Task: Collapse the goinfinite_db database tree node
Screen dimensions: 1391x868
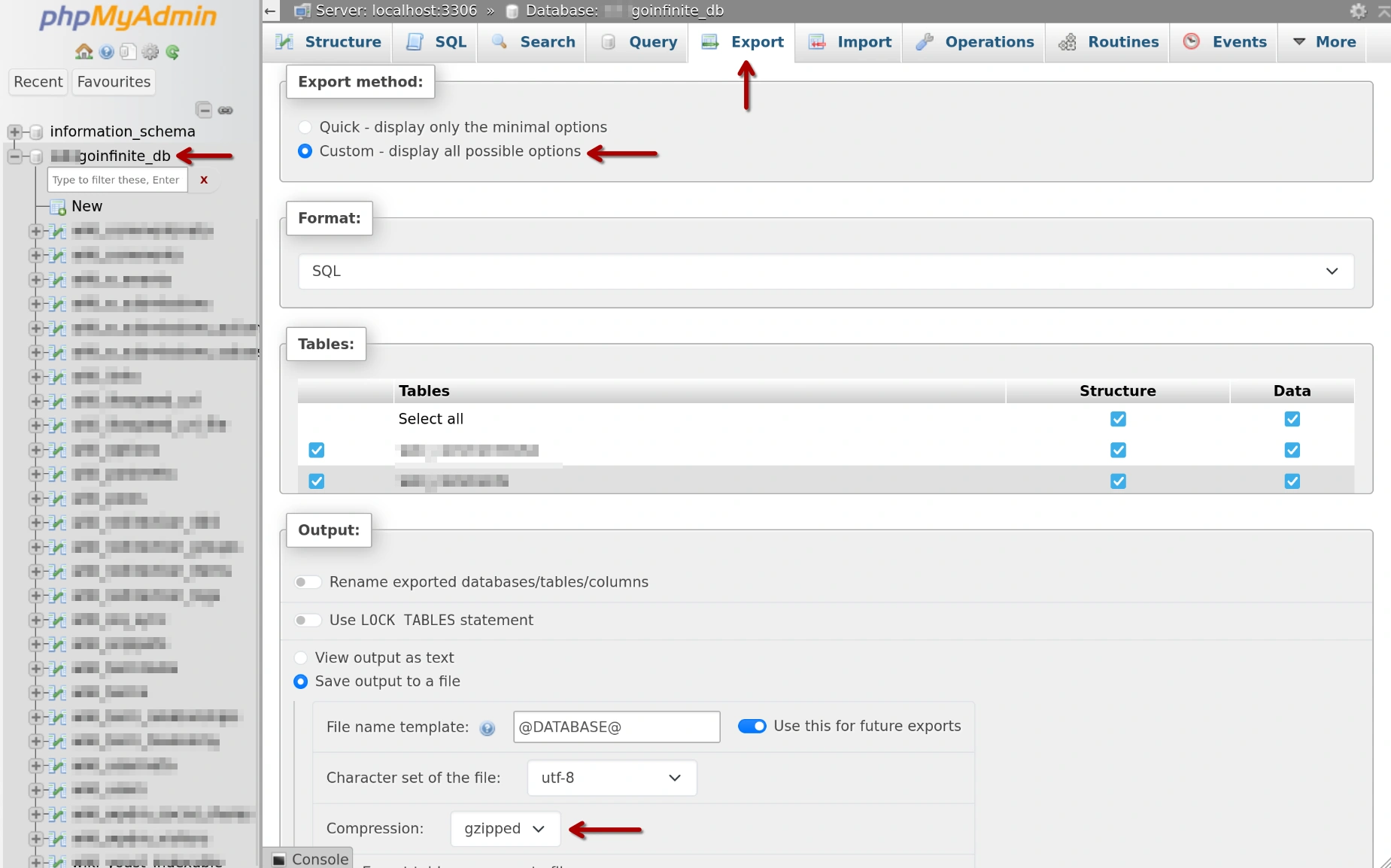Action: tap(14, 156)
